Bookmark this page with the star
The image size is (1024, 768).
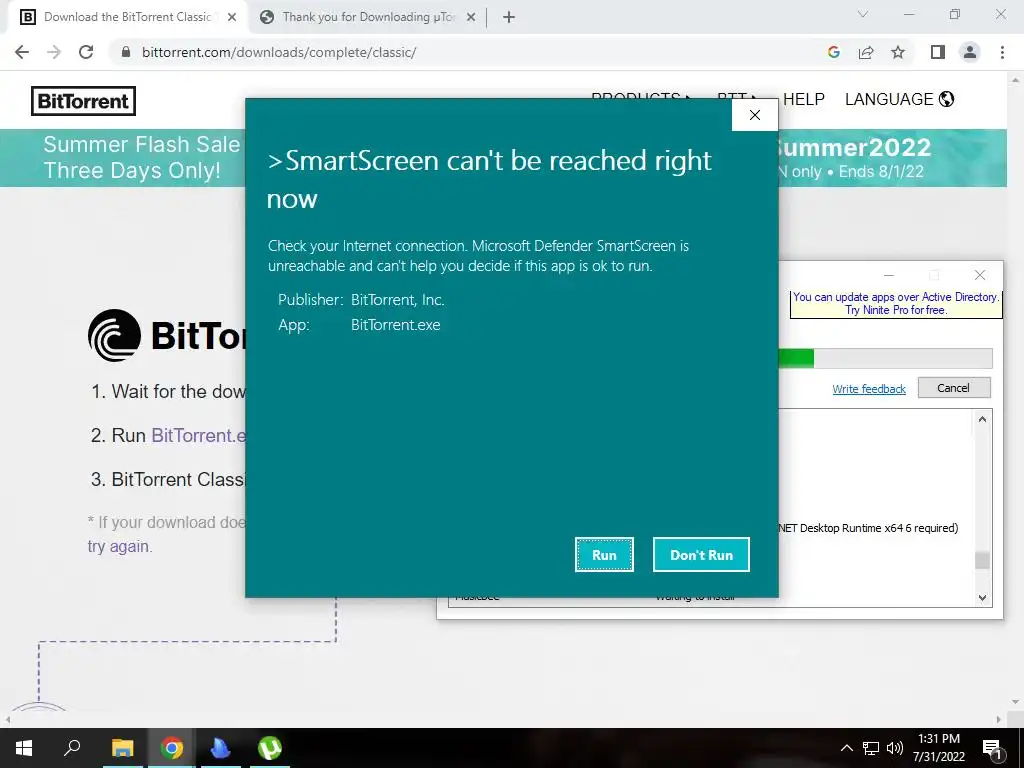pos(898,52)
